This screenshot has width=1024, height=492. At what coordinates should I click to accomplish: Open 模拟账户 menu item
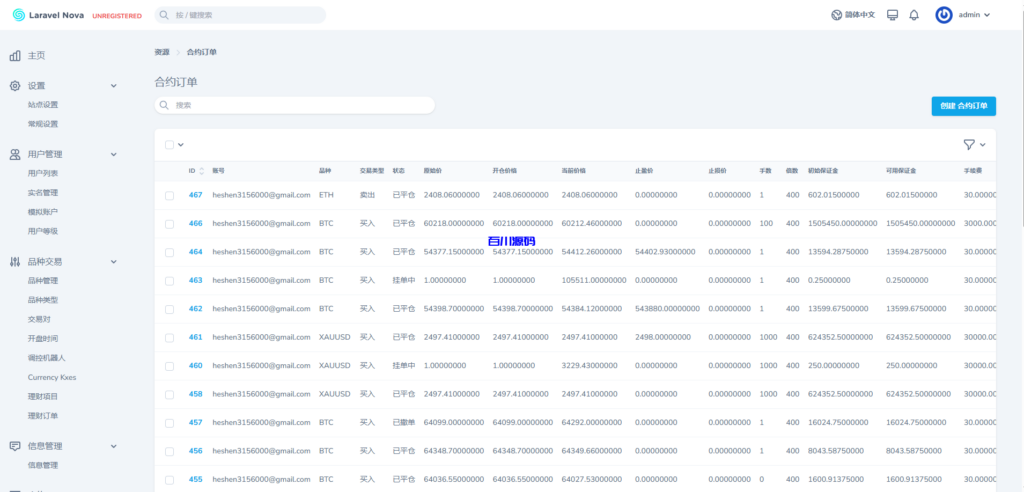[x=43, y=212]
